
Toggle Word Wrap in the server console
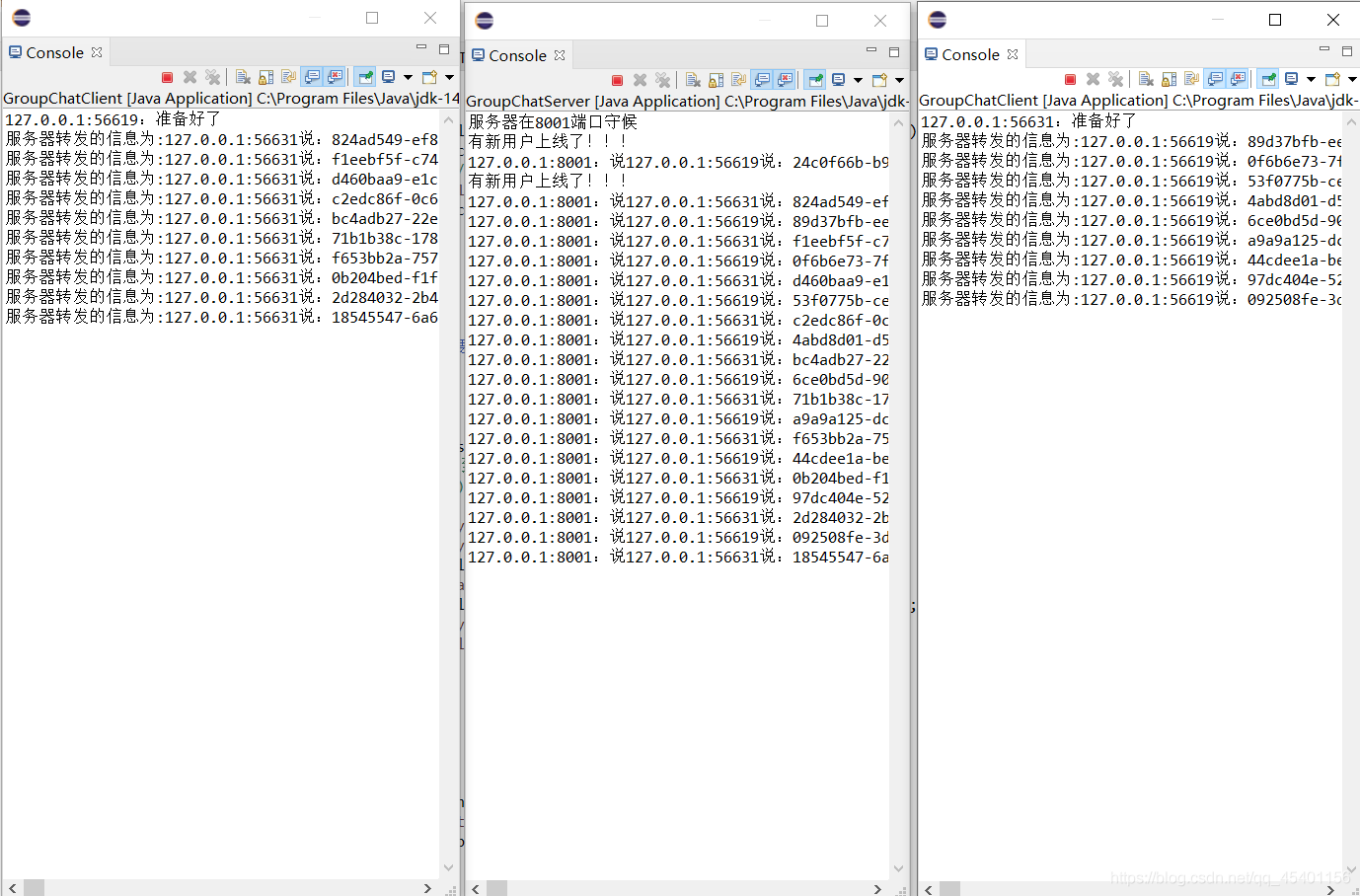coord(738,80)
